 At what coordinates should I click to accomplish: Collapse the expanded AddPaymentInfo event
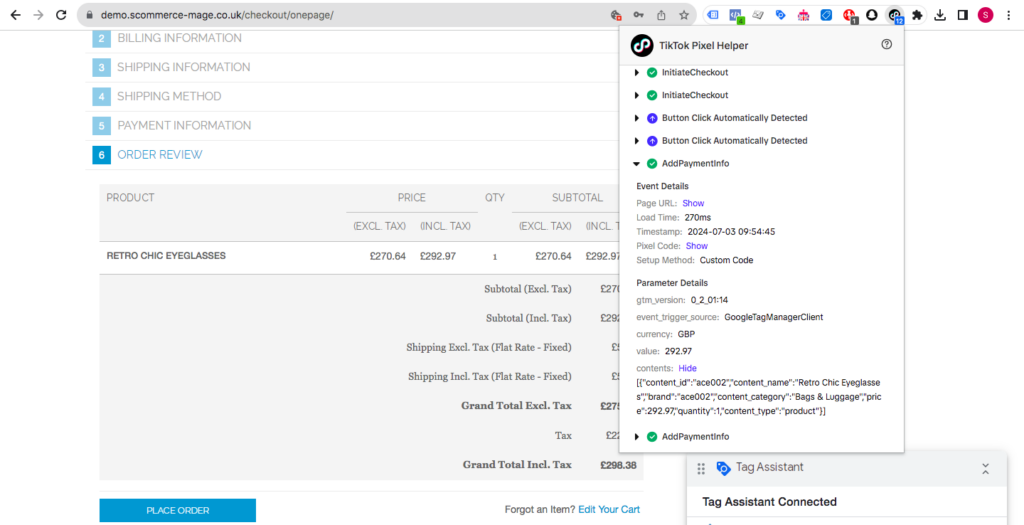[637, 164]
